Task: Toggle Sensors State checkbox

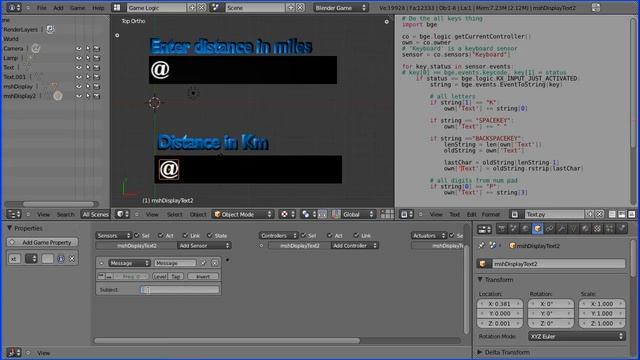Action: point(210,236)
